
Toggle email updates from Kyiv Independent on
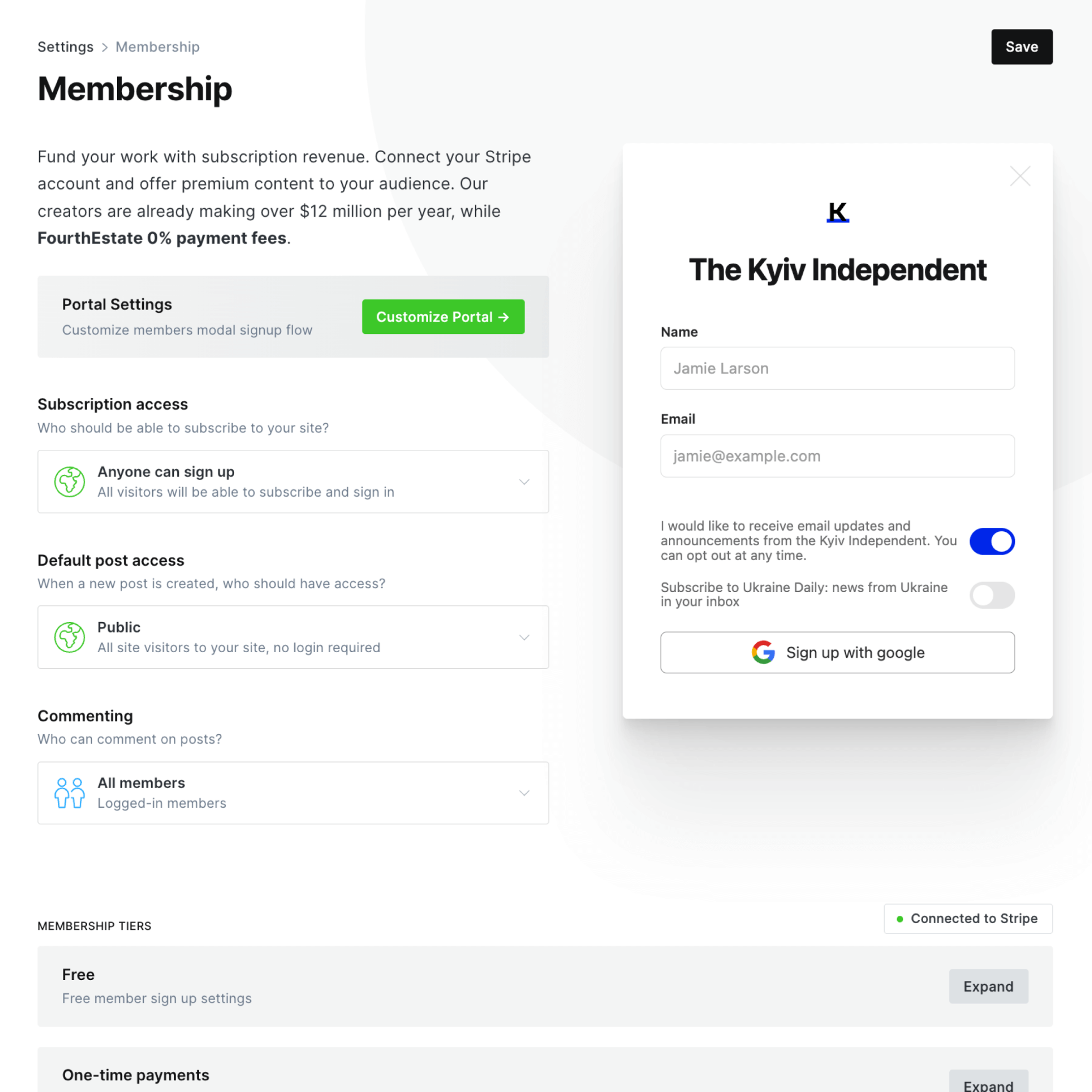[x=992, y=541]
